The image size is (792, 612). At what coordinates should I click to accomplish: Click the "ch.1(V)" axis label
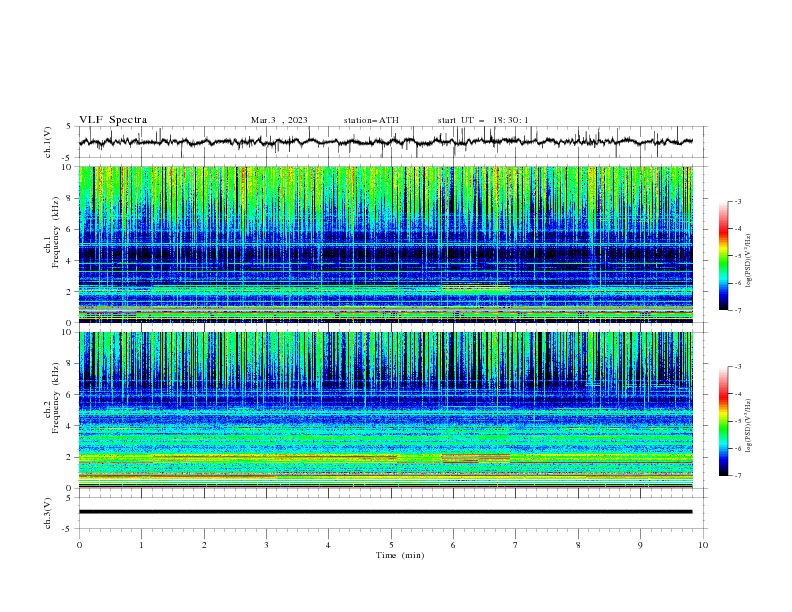tap(48, 142)
